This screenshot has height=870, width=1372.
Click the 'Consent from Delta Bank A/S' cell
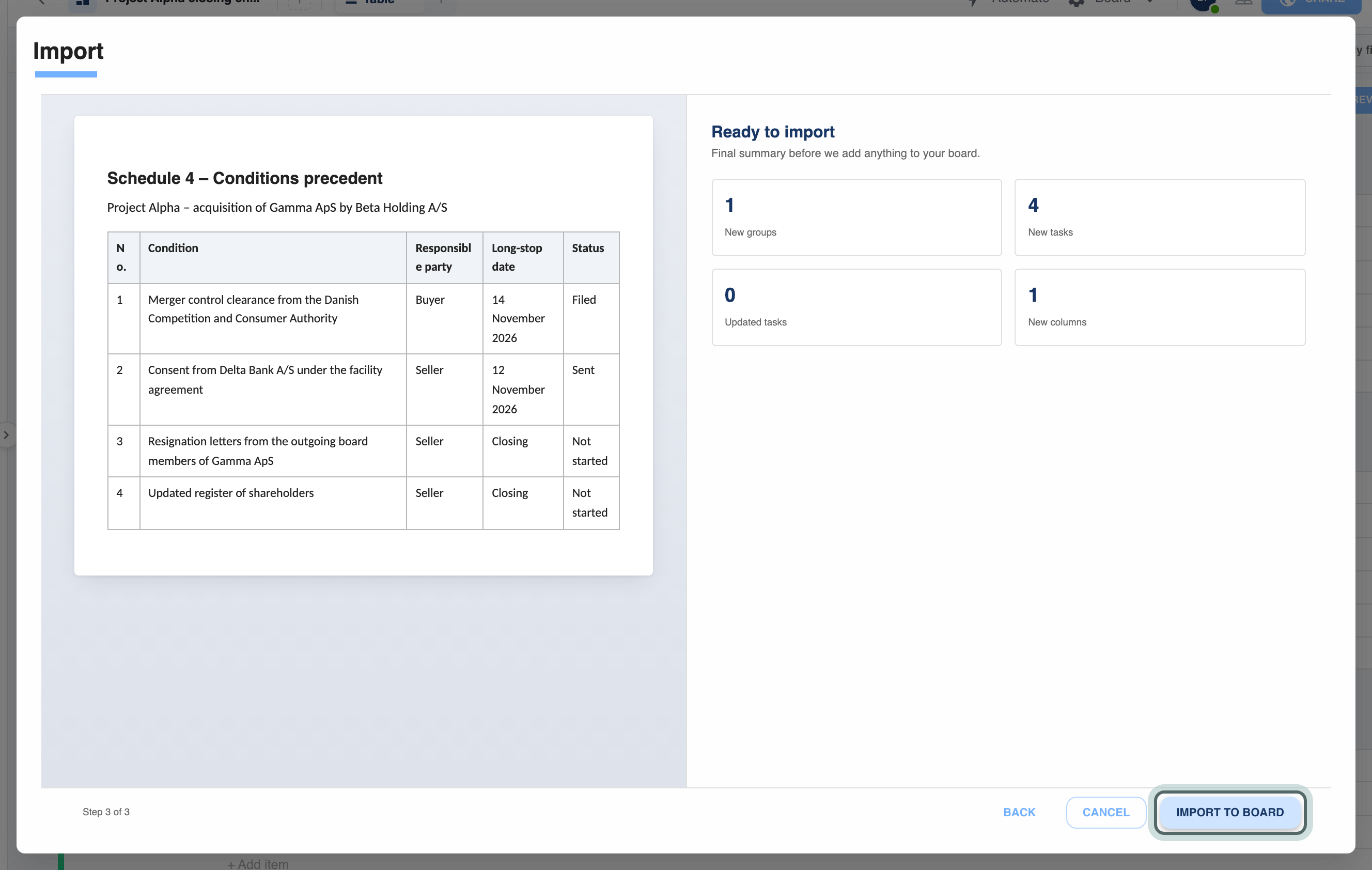tap(273, 390)
